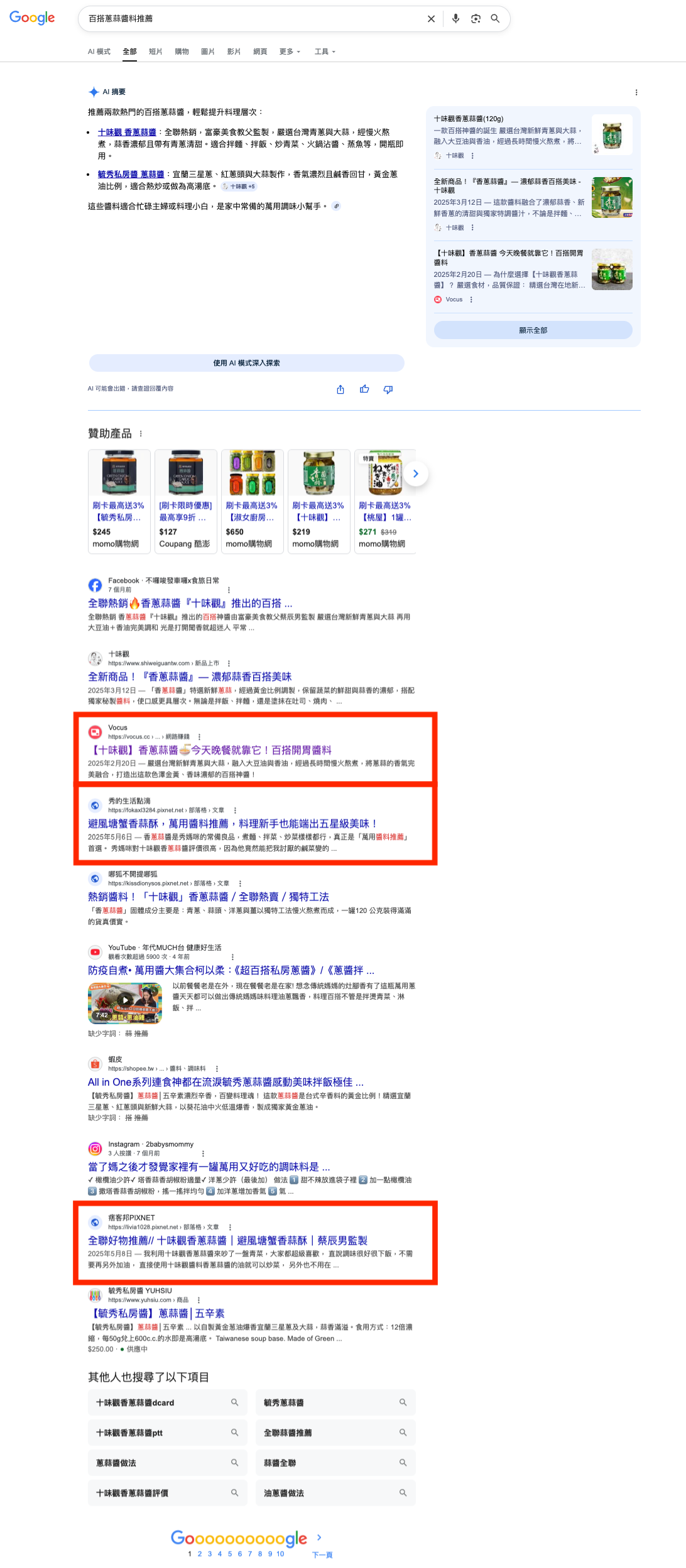
Task: Give thumbs down to the AI overview
Action: coord(388,389)
